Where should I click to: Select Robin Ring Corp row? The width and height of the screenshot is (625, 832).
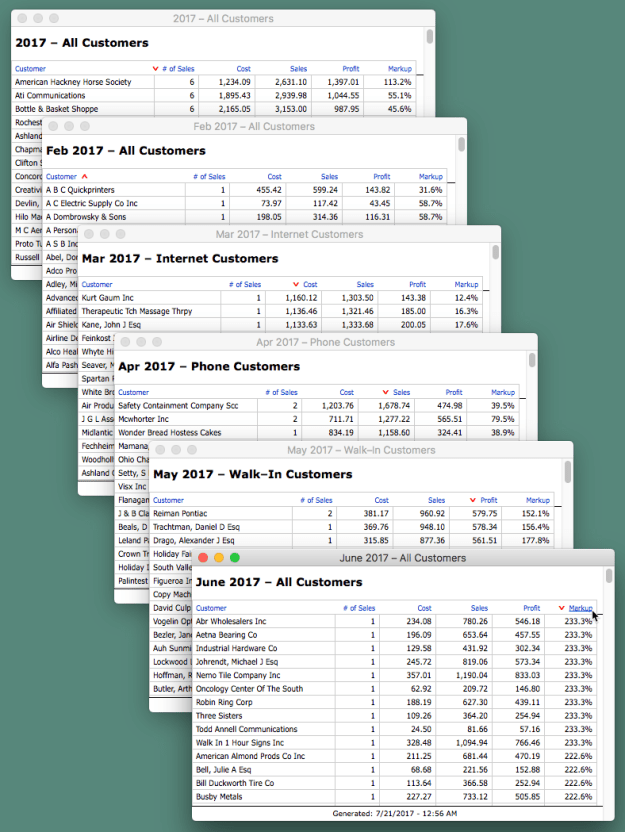395,702
